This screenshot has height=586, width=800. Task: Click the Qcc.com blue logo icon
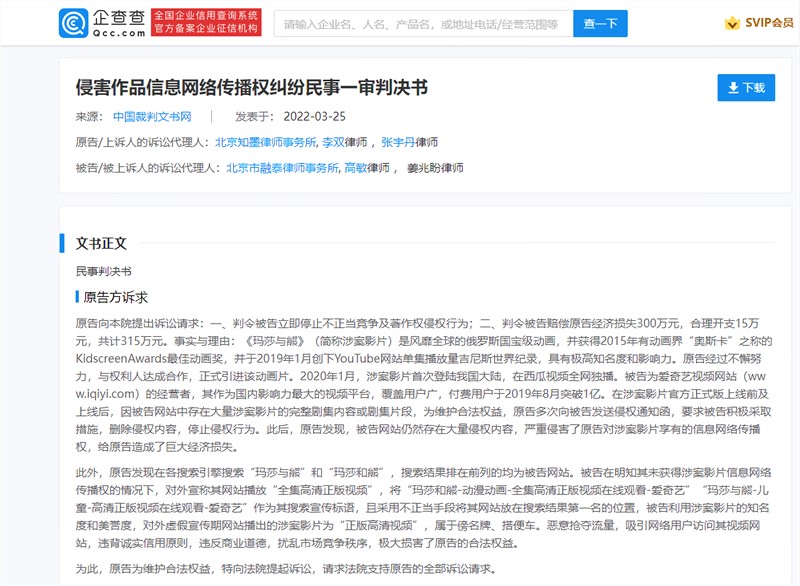(x=73, y=23)
